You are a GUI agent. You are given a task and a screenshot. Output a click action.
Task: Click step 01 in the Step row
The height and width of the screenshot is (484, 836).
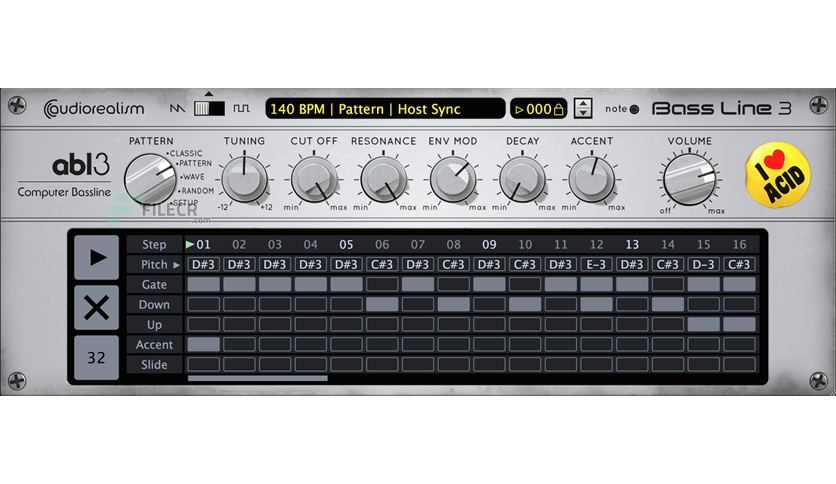click(203, 245)
